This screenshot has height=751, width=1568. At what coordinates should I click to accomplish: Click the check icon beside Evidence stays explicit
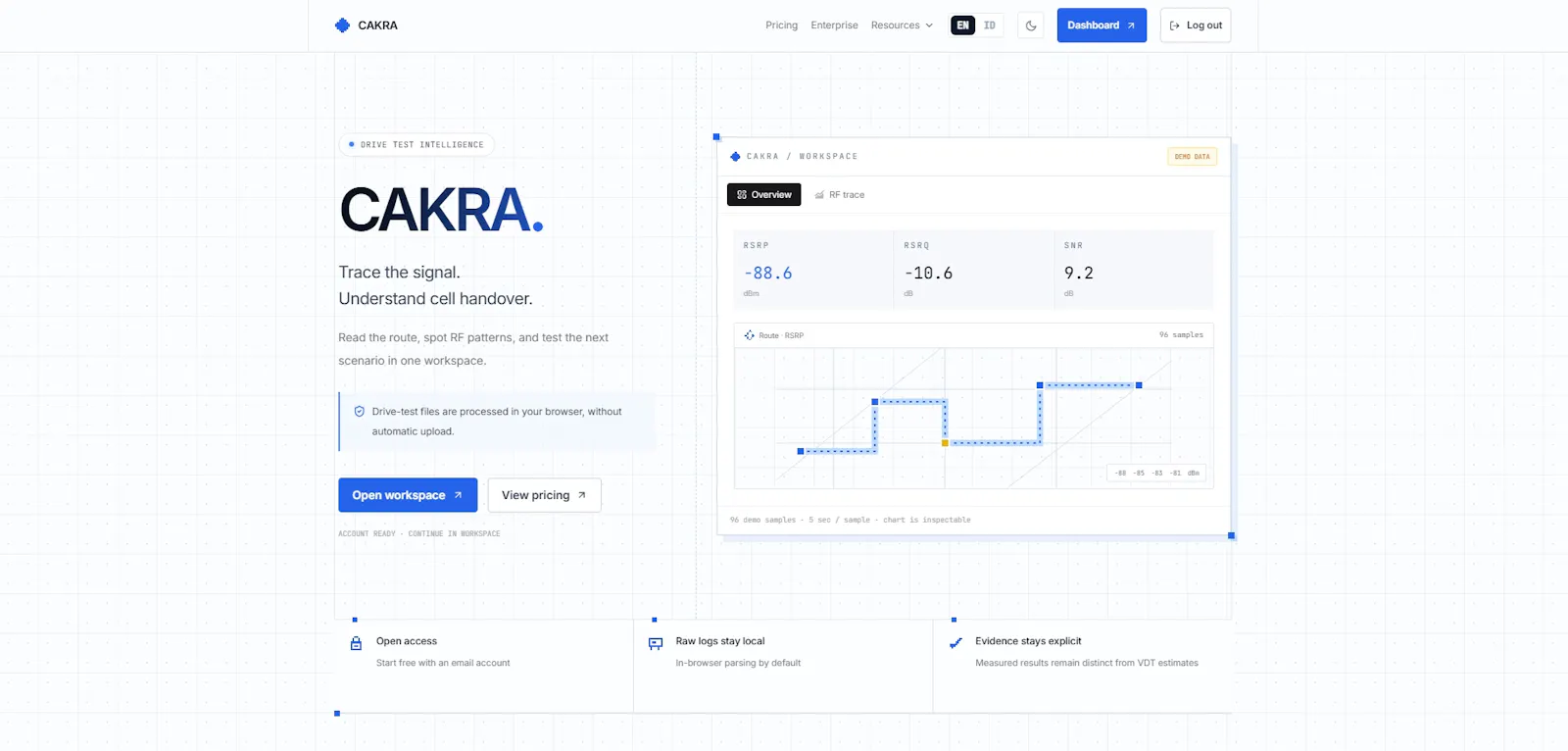click(x=955, y=644)
